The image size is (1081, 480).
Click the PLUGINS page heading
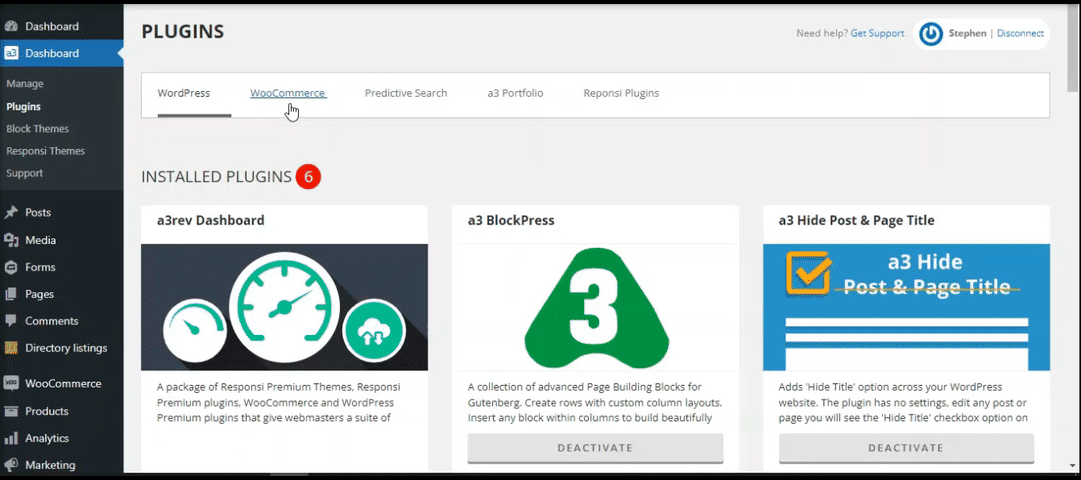pos(183,32)
